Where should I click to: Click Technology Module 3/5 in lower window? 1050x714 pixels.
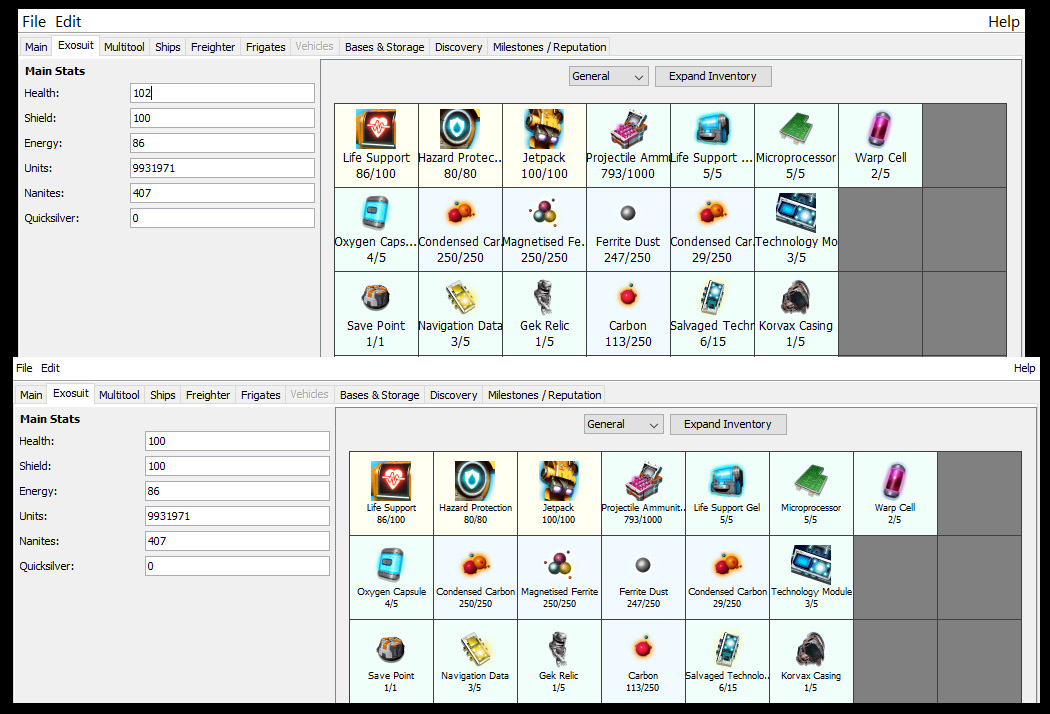point(812,577)
